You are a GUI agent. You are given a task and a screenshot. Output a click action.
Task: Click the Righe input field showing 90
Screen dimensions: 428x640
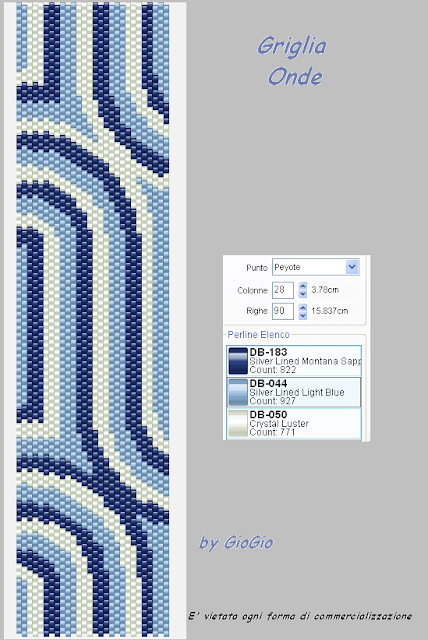coord(283,311)
